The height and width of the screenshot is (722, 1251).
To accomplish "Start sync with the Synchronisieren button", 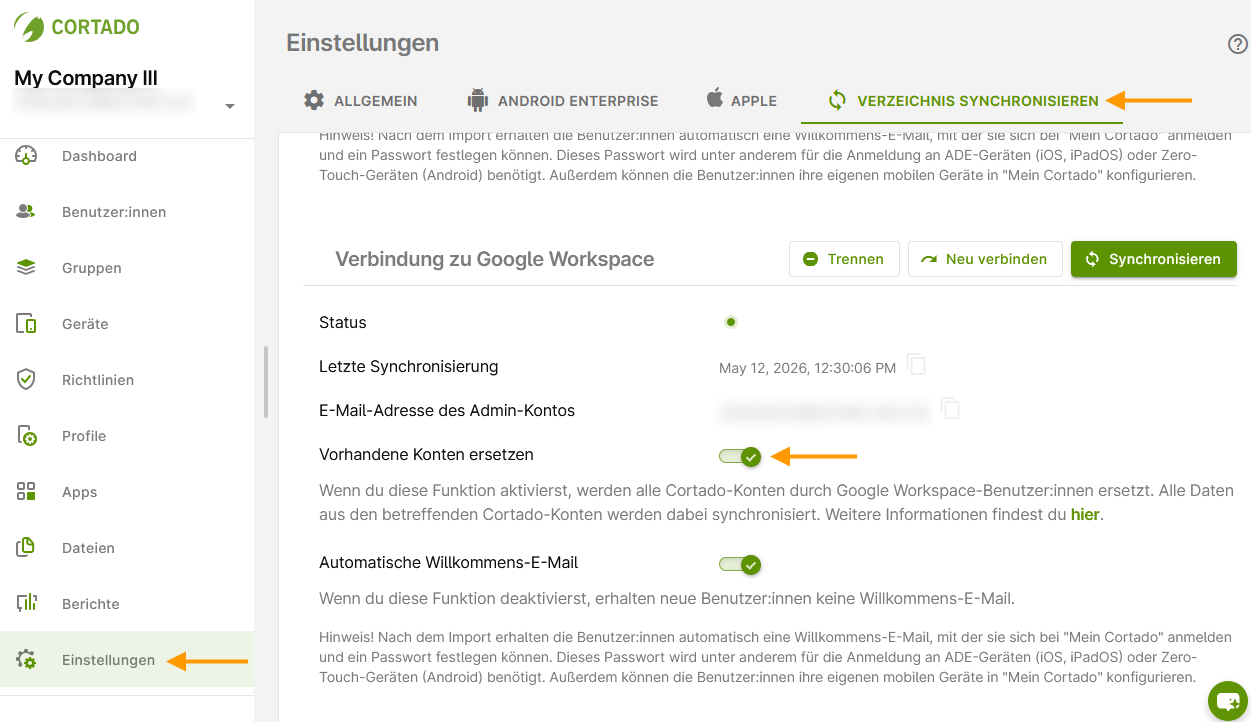I will tap(1154, 259).
